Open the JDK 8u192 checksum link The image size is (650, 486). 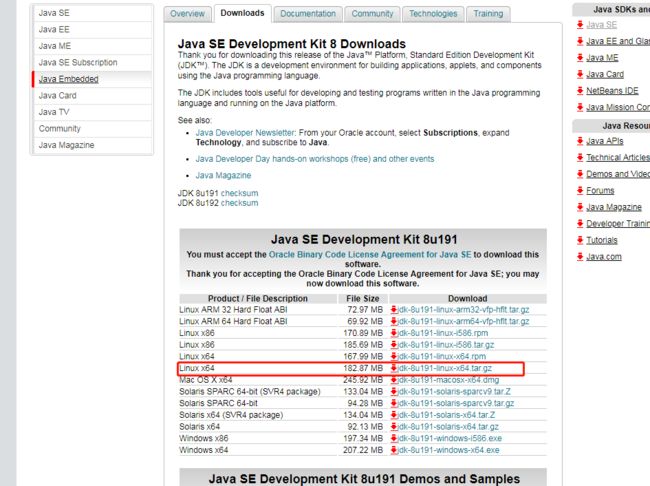239,203
